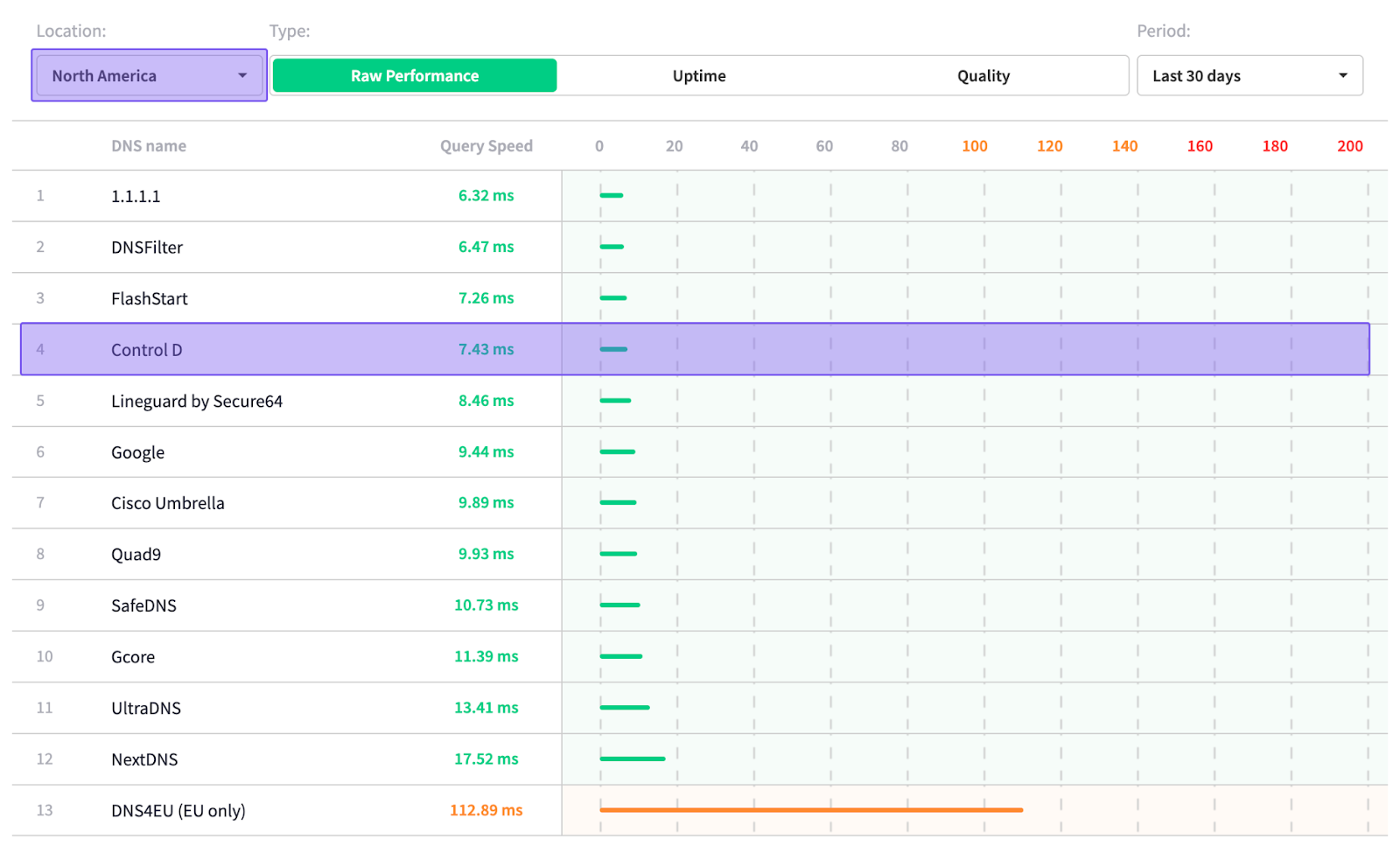The width and height of the screenshot is (1400, 846).
Task: Click the DNS name column header
Action: click(x=149, y=146)
